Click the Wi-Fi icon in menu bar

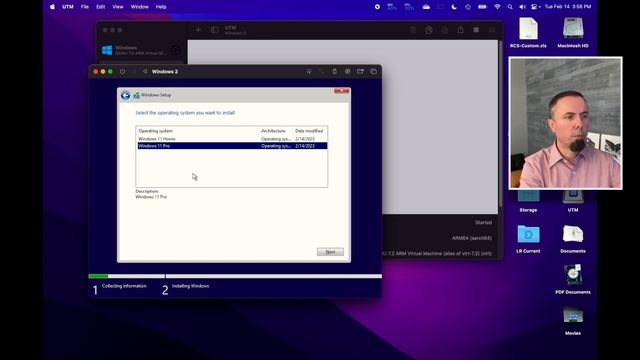497,7
